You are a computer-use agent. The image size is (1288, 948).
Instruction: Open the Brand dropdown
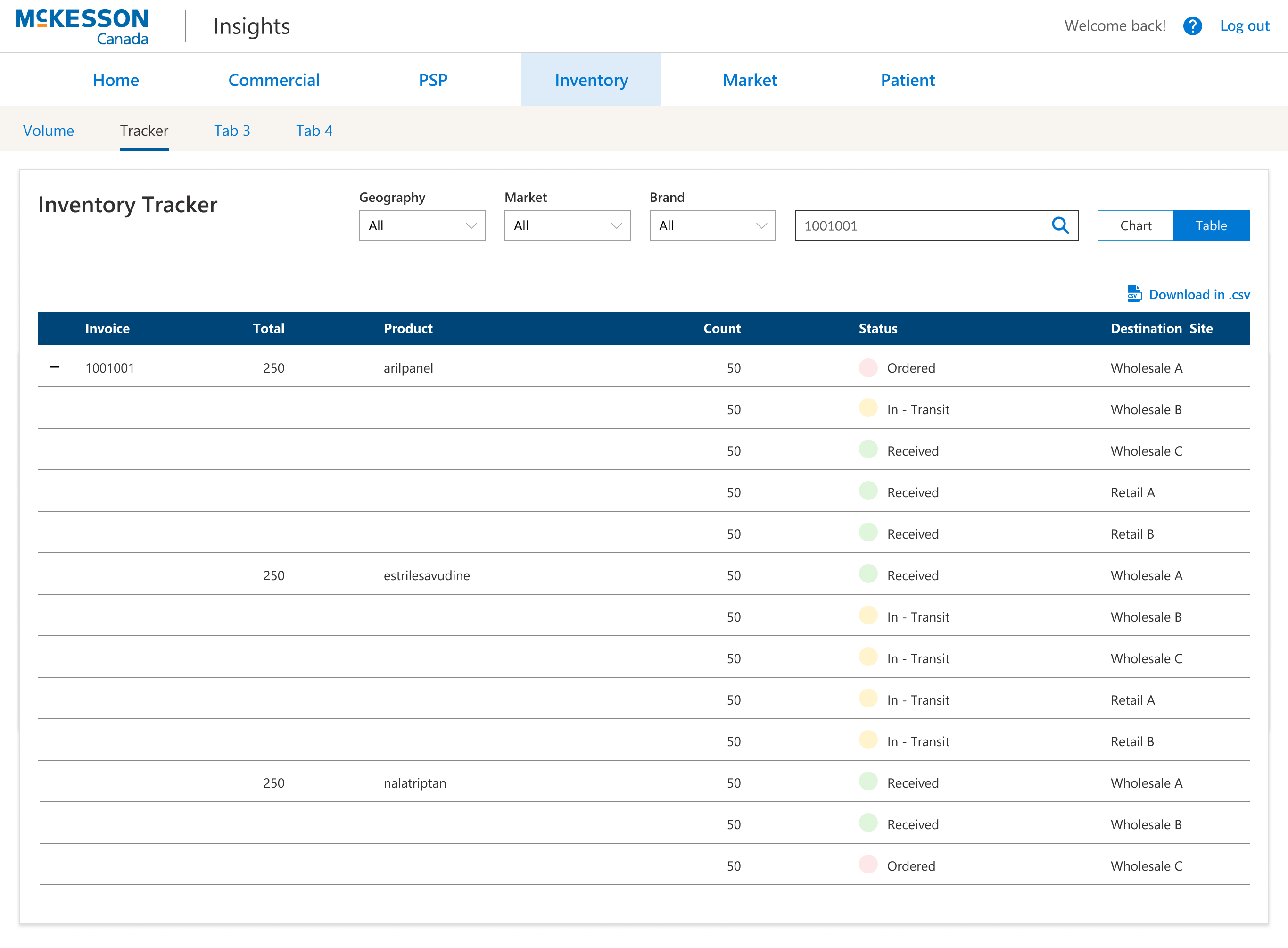click(712, 225)
